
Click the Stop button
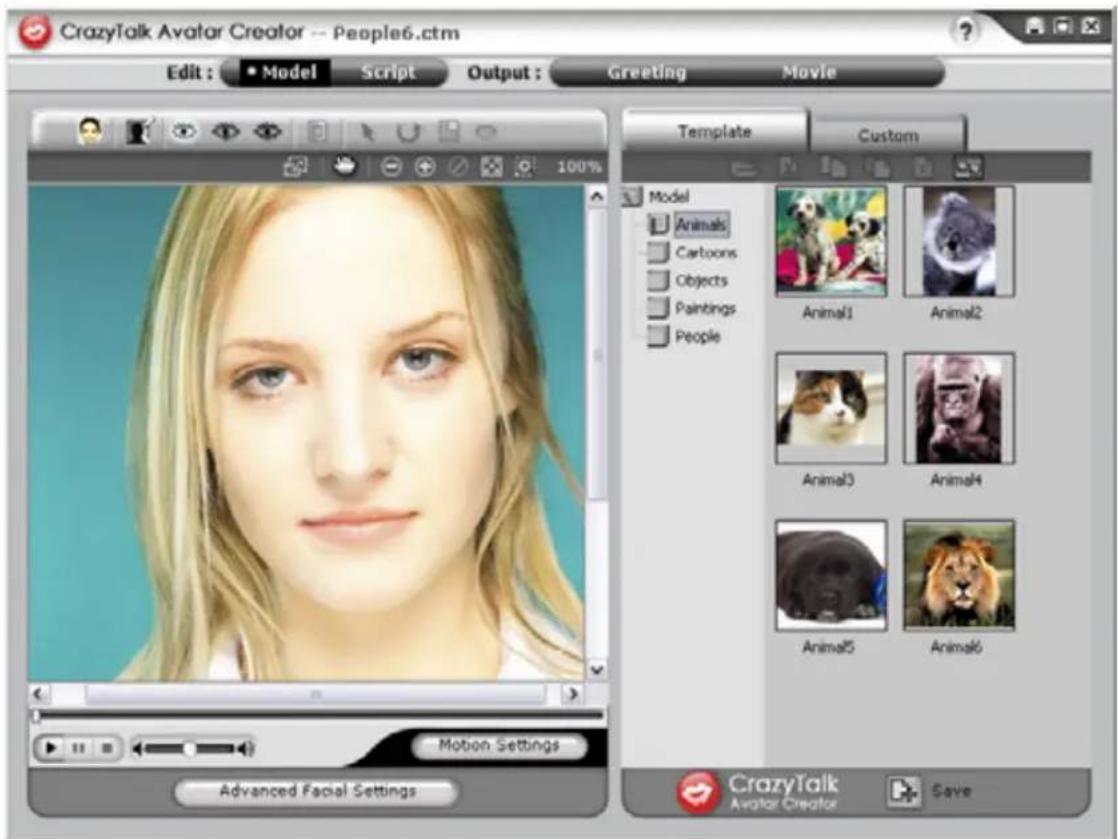point(107,748)
